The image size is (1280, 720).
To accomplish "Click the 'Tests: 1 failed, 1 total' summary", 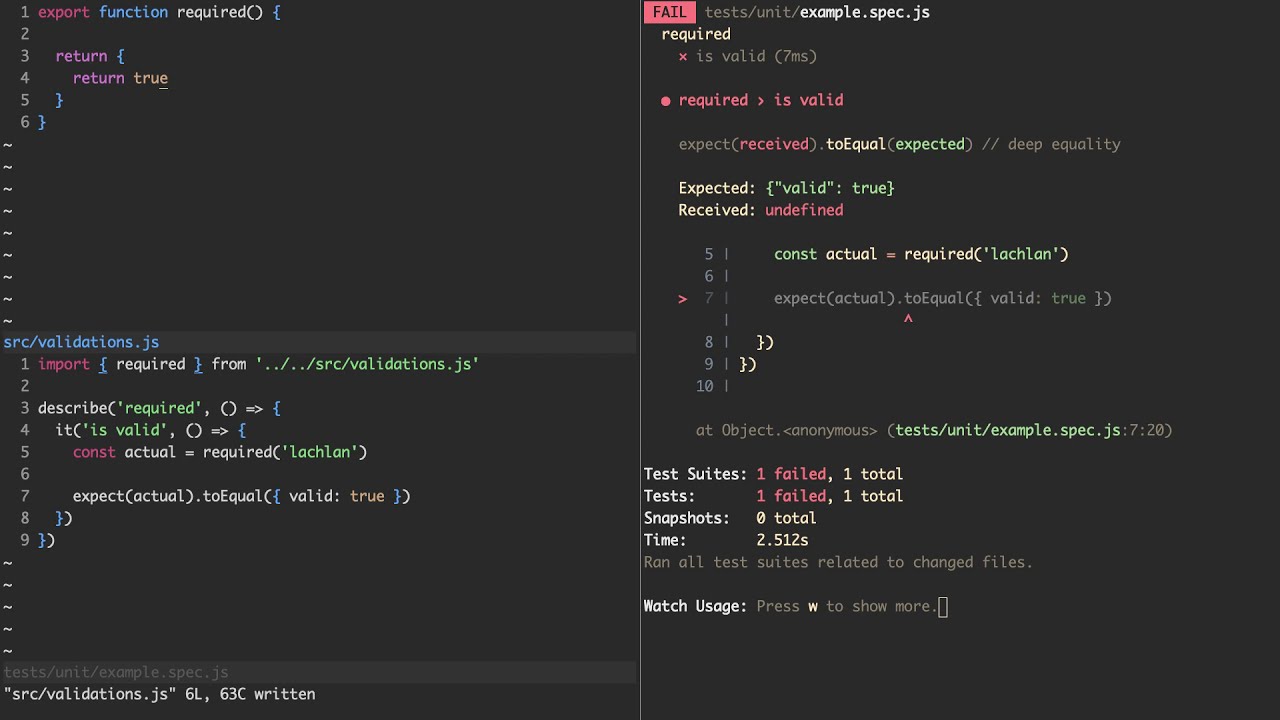I will click(773, 496).
